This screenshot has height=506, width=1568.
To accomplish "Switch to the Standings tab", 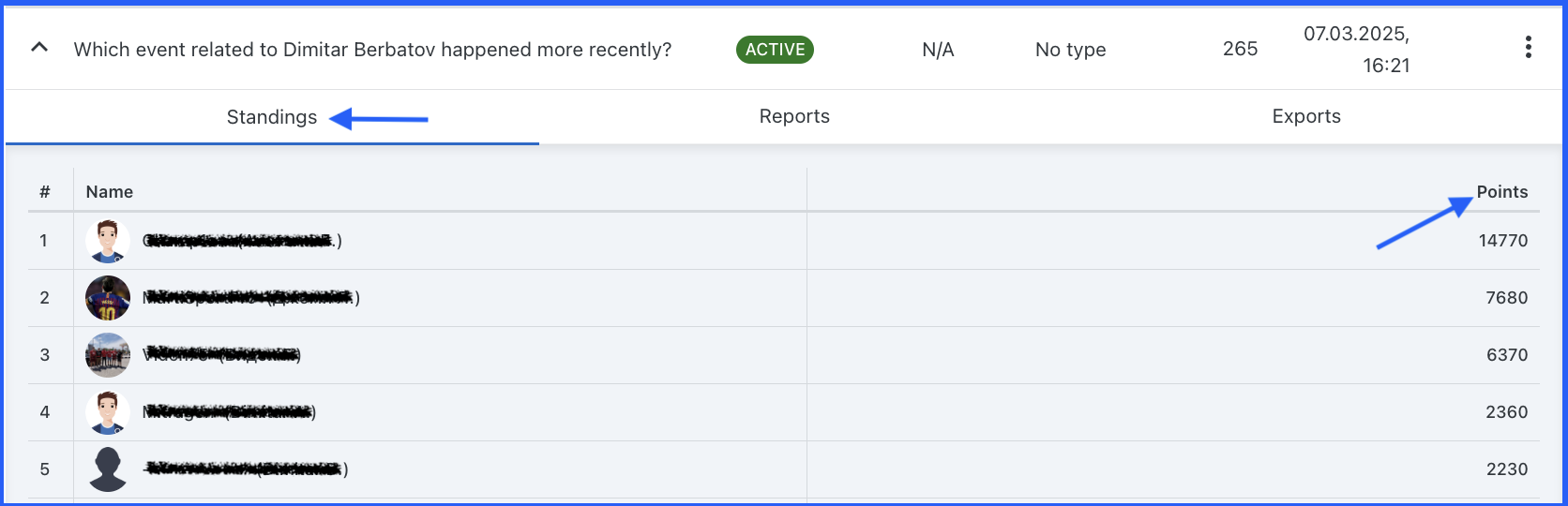I will [272, 117].
